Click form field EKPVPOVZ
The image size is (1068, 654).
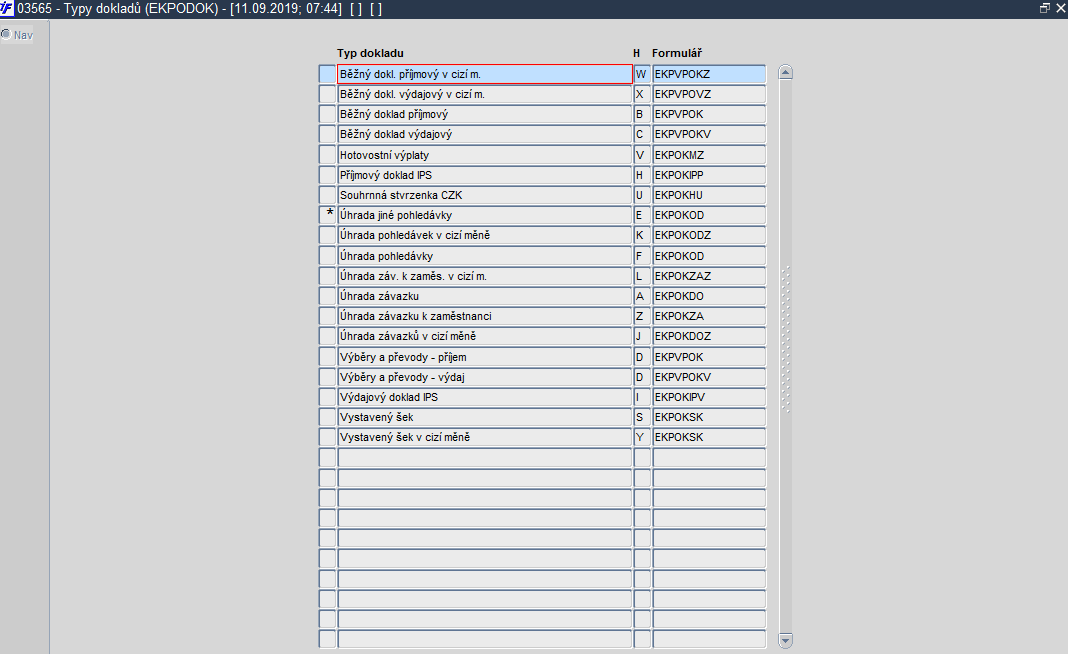tap(709, 94)
